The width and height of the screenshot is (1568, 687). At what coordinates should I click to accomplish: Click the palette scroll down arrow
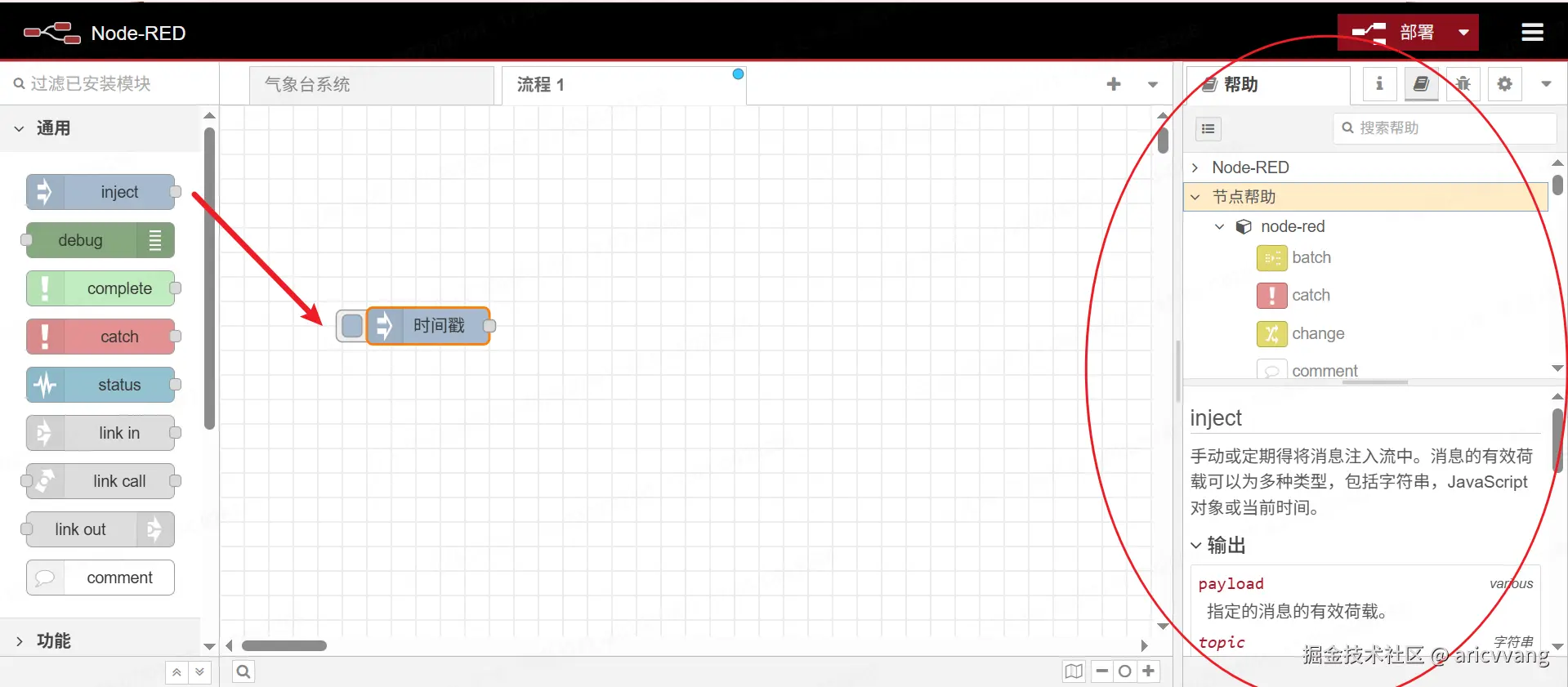click(209, 646)
